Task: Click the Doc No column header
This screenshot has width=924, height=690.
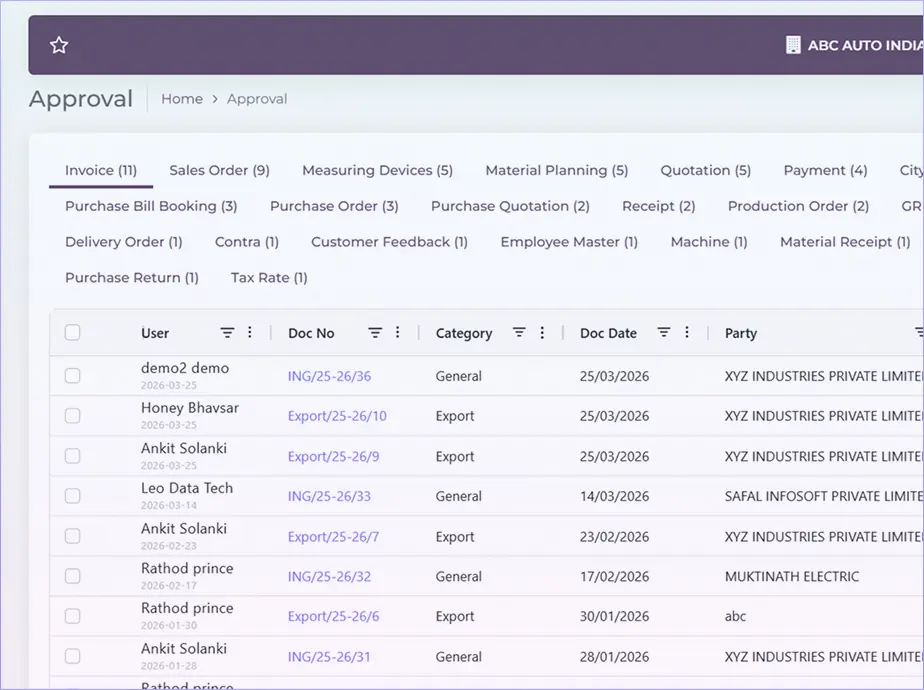Action: (311, 333)
